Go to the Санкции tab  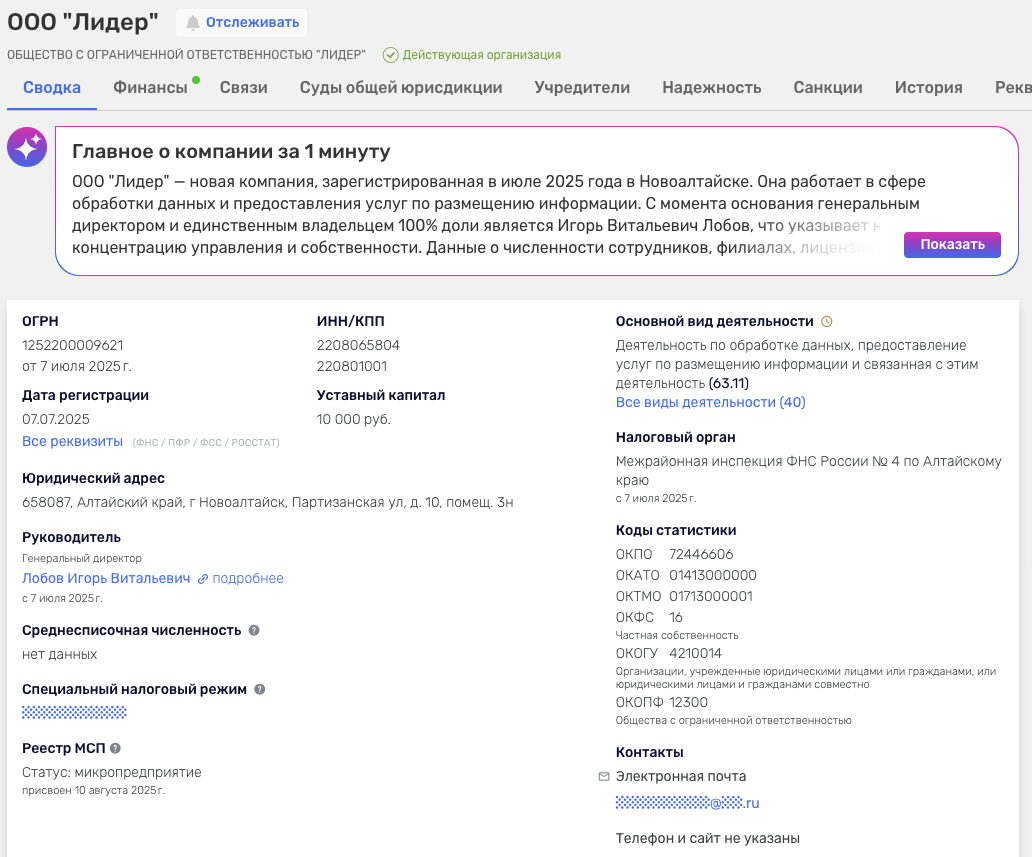(x=828, y=88)
